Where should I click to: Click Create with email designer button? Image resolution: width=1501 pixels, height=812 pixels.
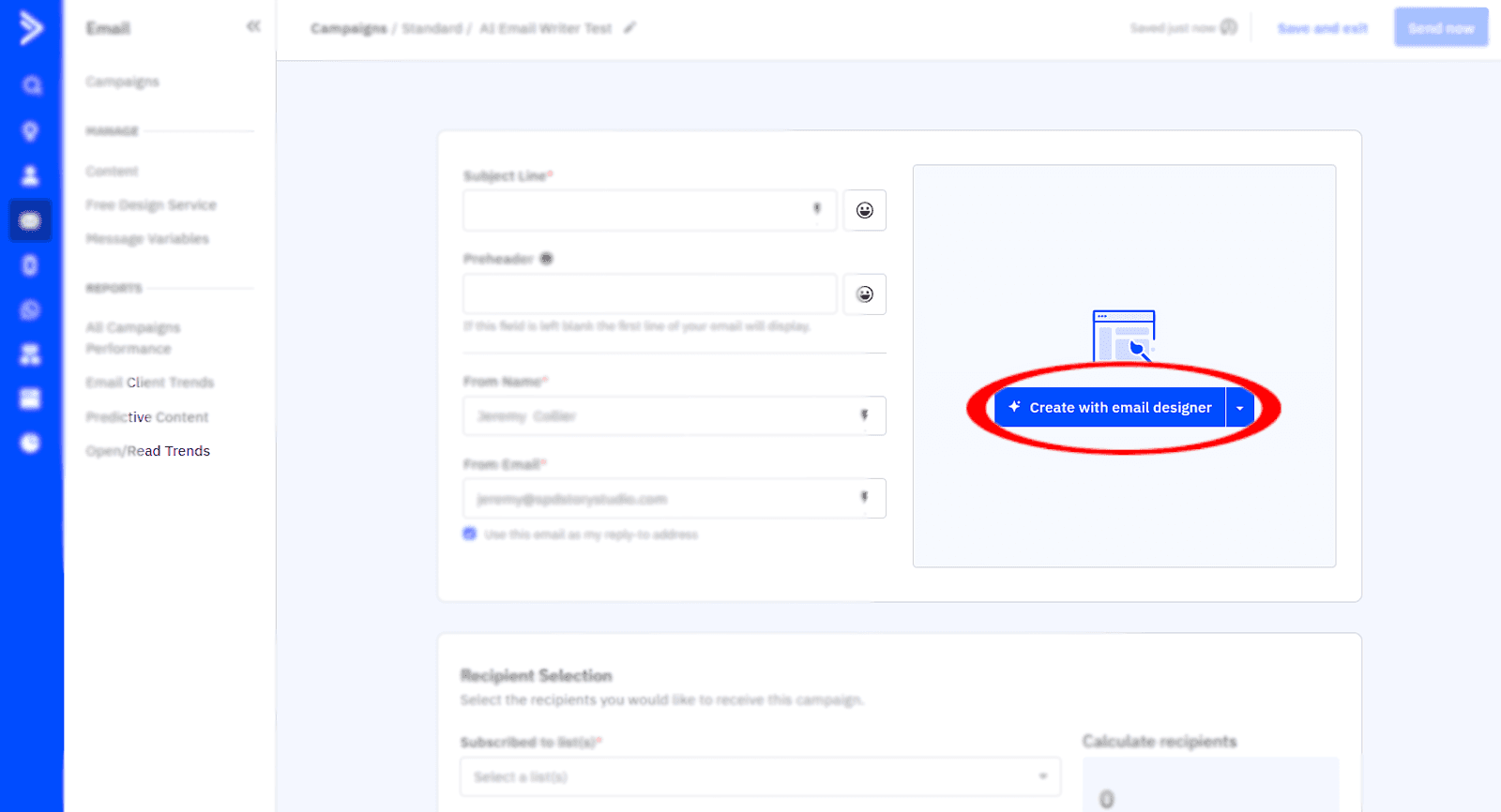[1110, 408]
